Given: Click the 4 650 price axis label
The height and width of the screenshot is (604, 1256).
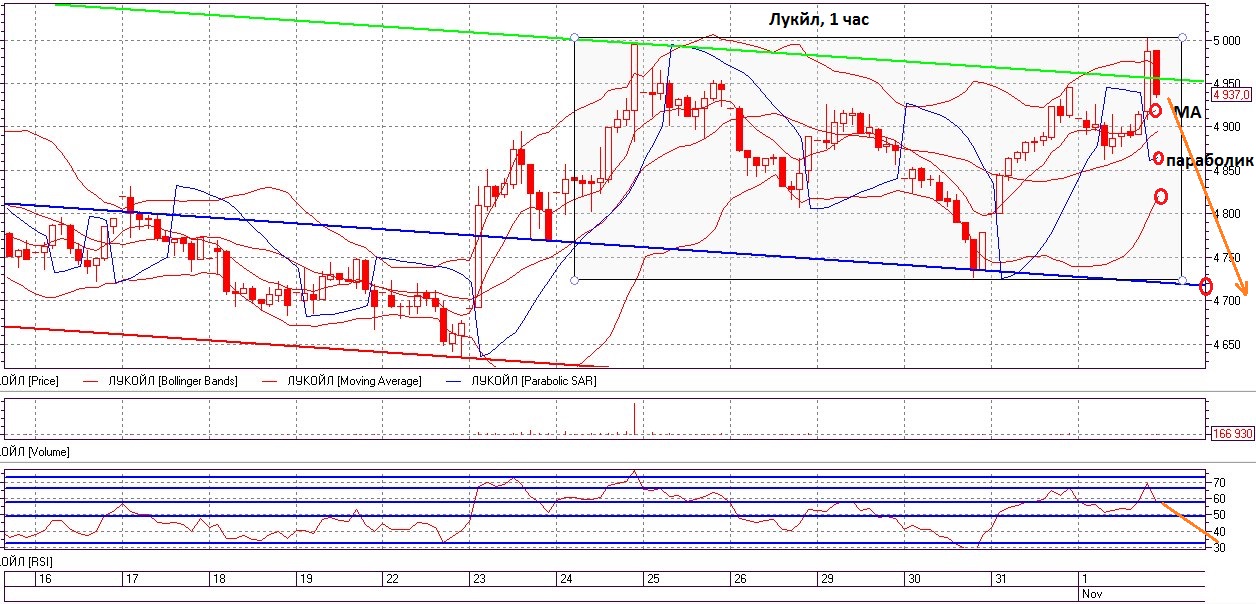Looking at the screenshot, I should [1227, 344].
